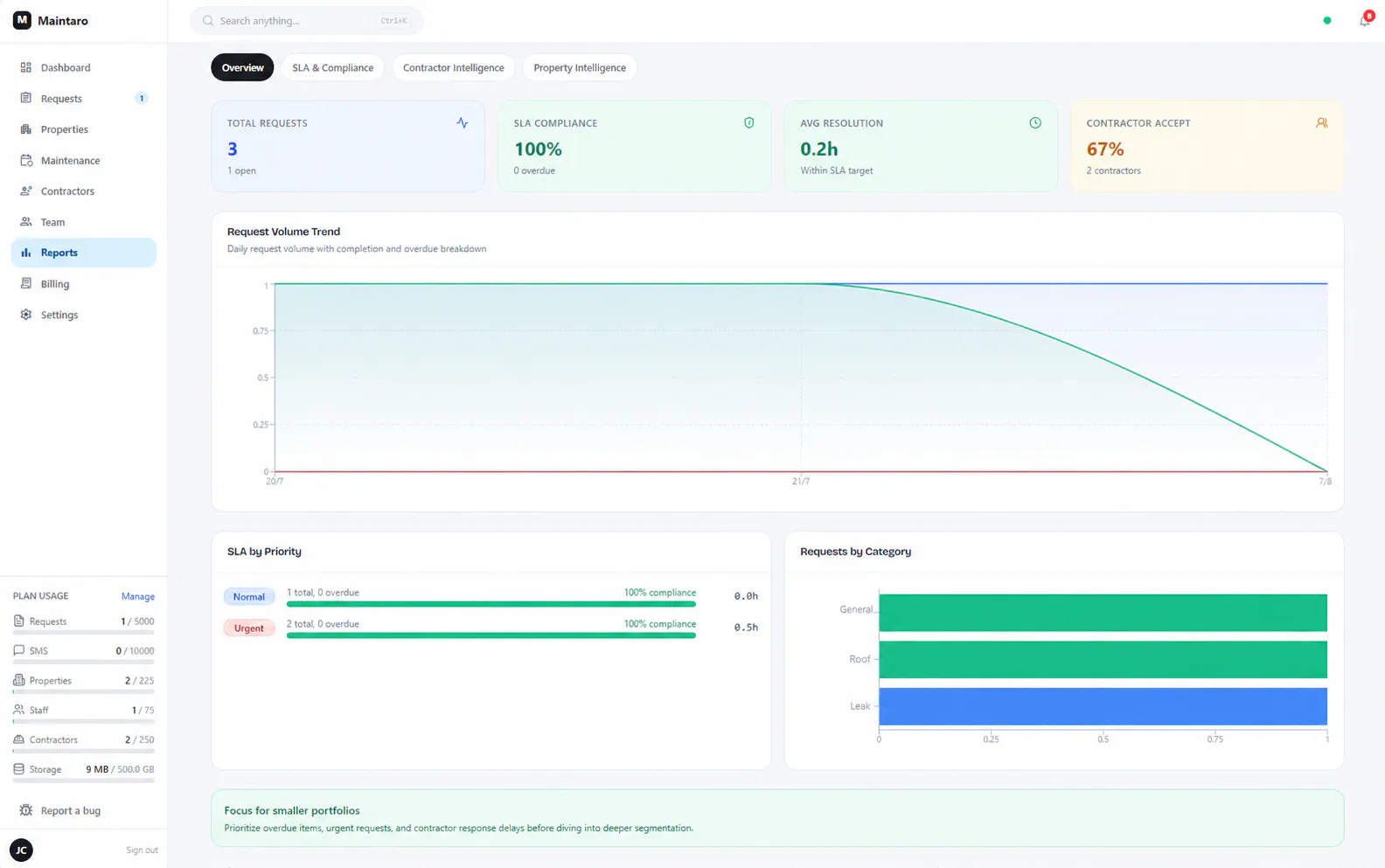Image resolution: width=1385 pixels, height=868 pixels.
Task: Click the blue Leak category bar
Action: (1103, 706)
